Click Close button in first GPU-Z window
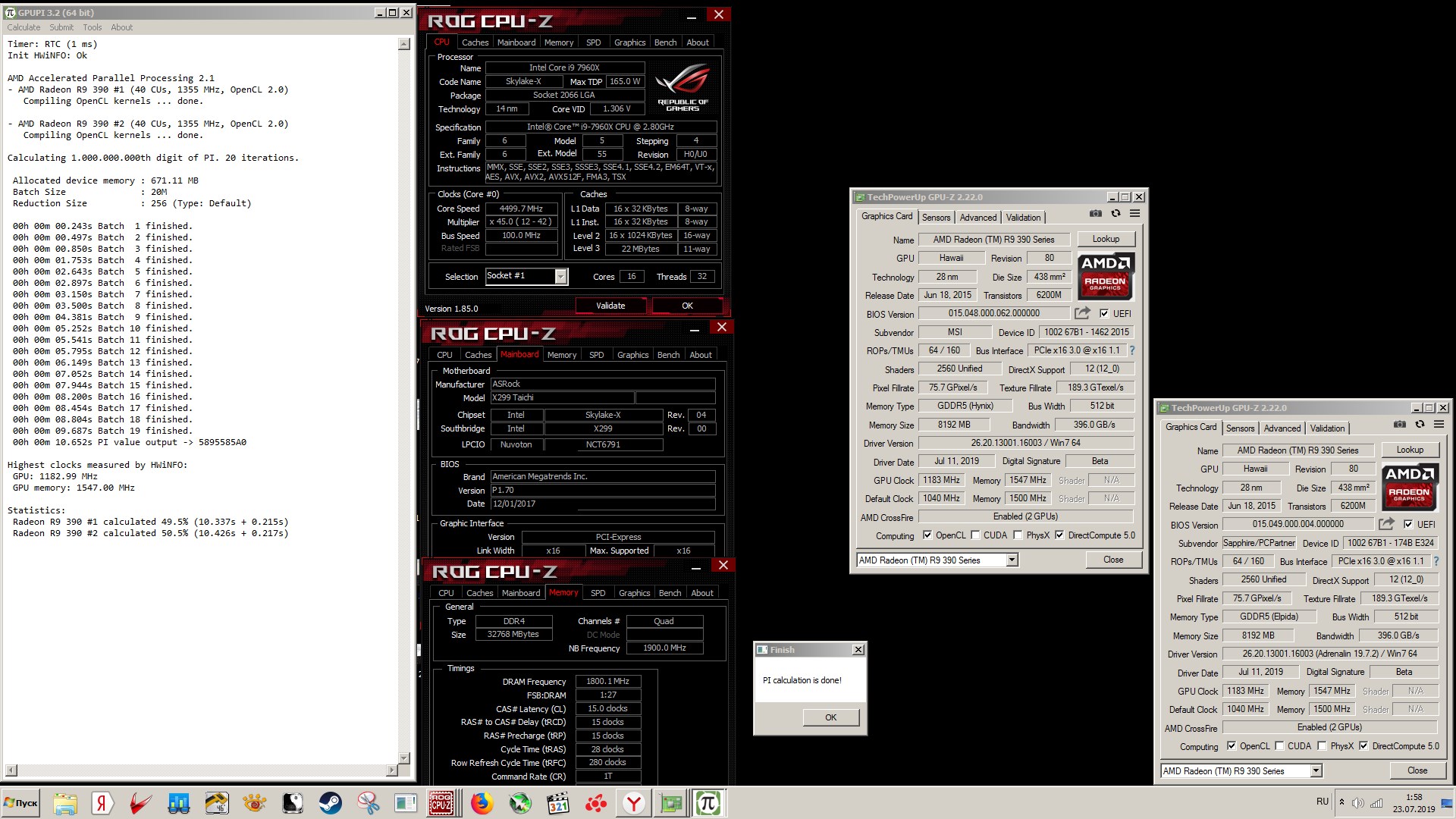This screenshot has width=1456, height=819. click(1113, 560)
